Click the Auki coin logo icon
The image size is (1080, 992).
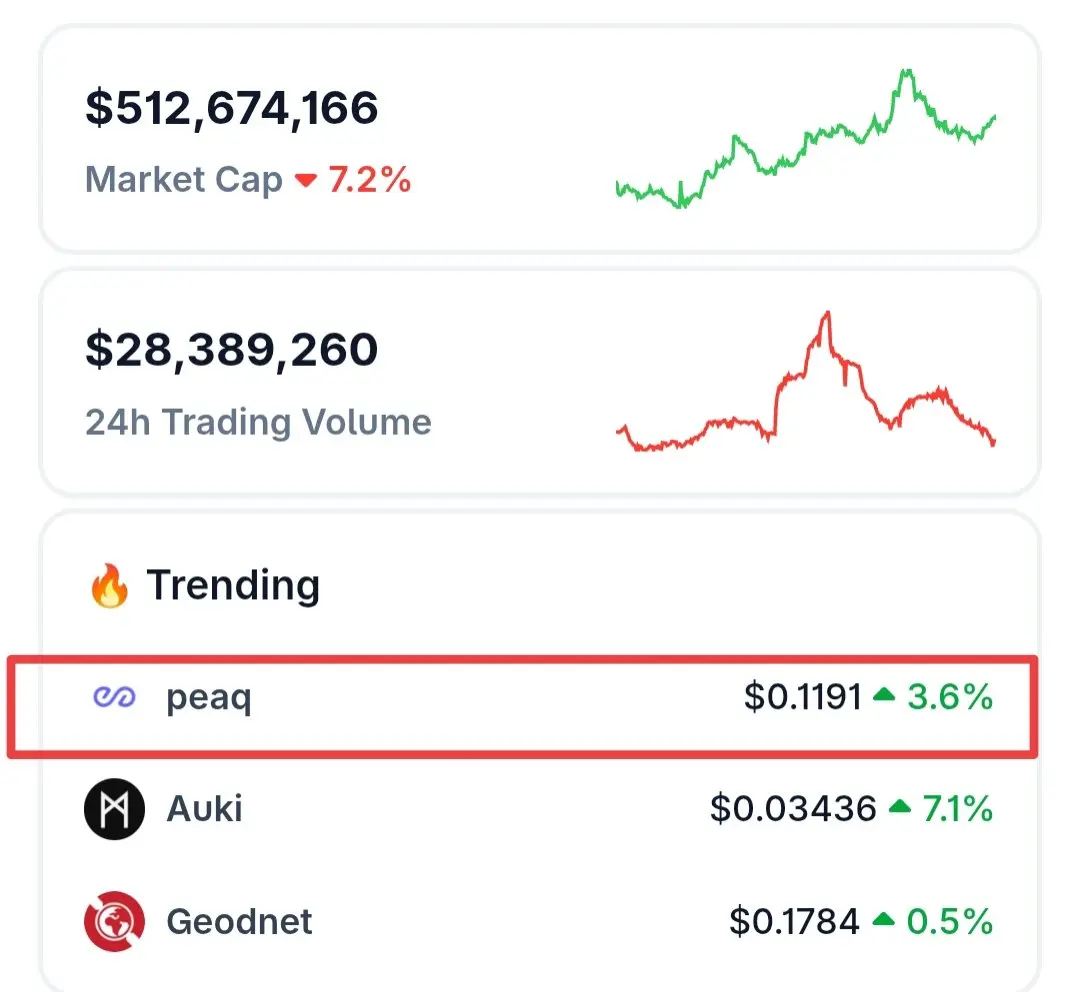(114, 809)
